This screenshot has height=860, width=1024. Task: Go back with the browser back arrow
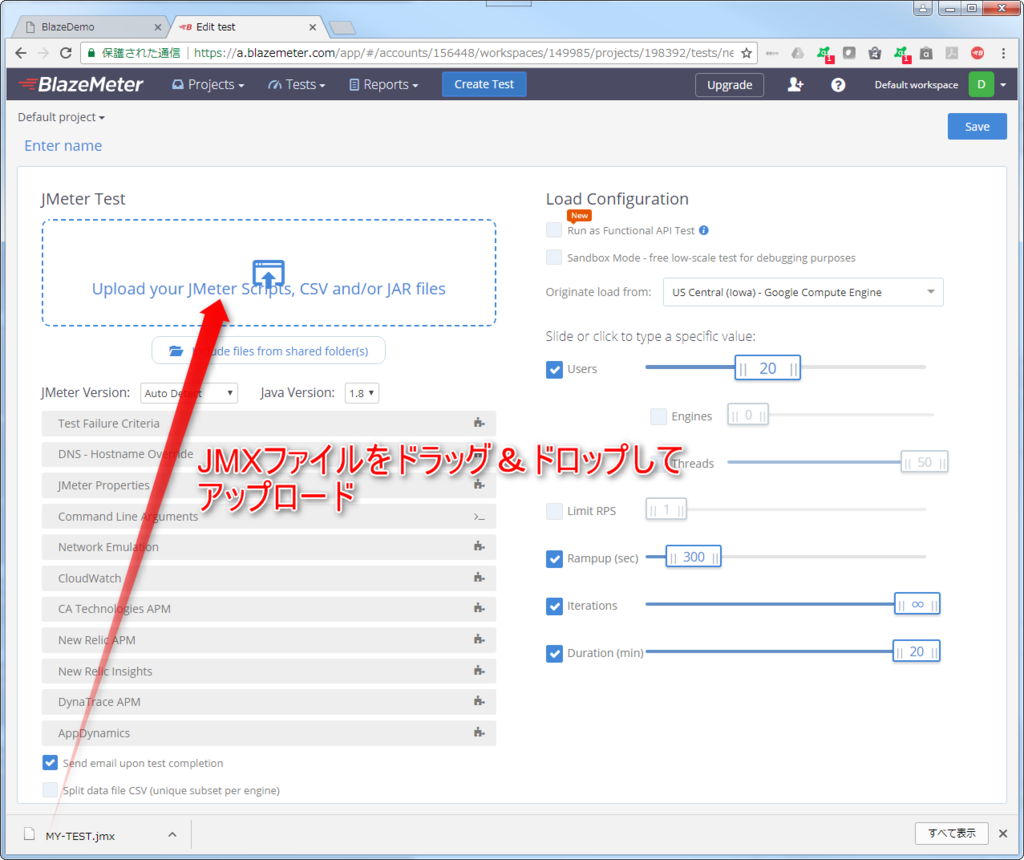click(x=21, y=53)
